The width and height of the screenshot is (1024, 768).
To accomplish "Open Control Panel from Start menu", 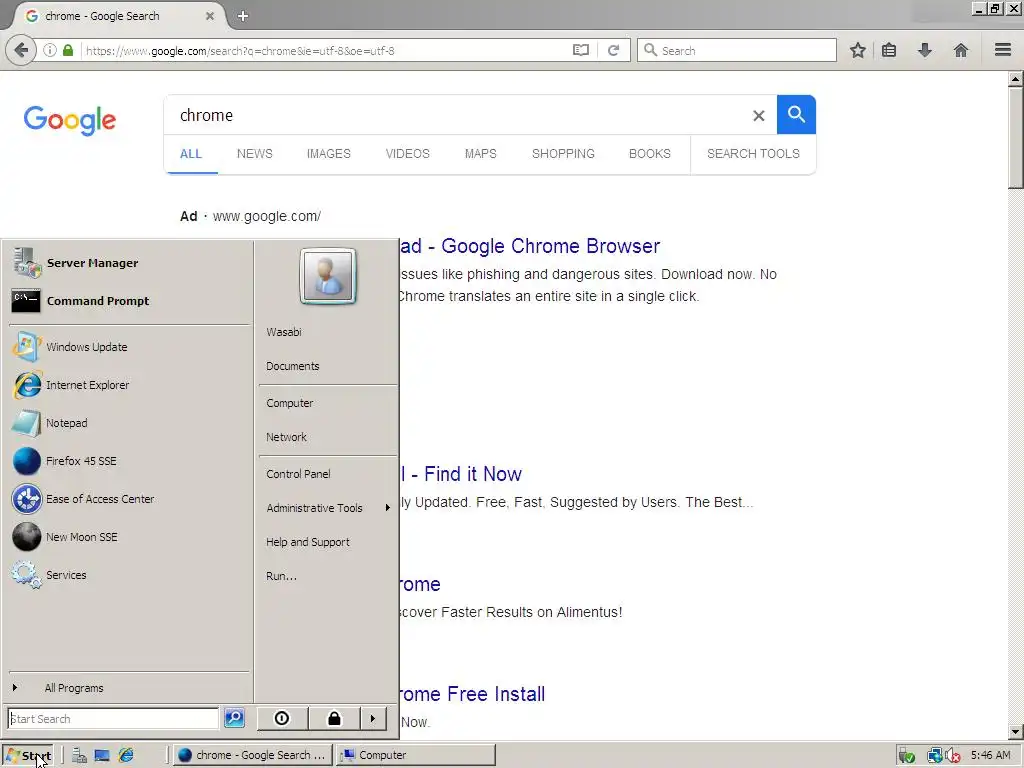I will point(328,473).
